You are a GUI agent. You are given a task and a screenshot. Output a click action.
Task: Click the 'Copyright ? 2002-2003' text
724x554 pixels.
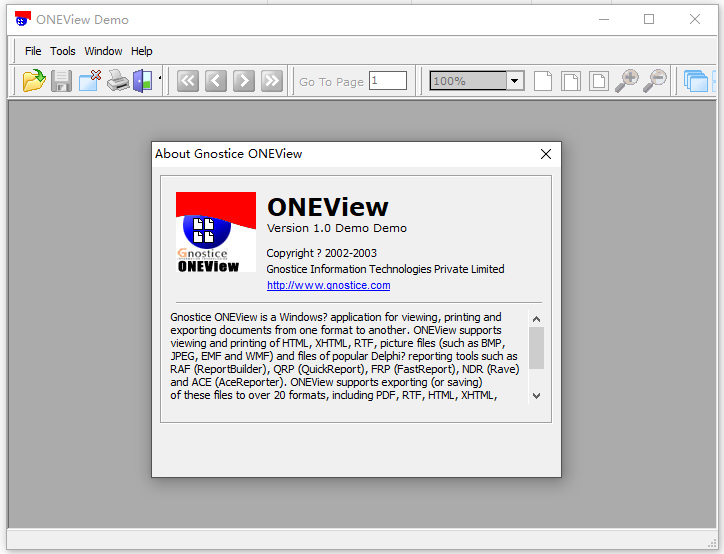click(321, 253)
